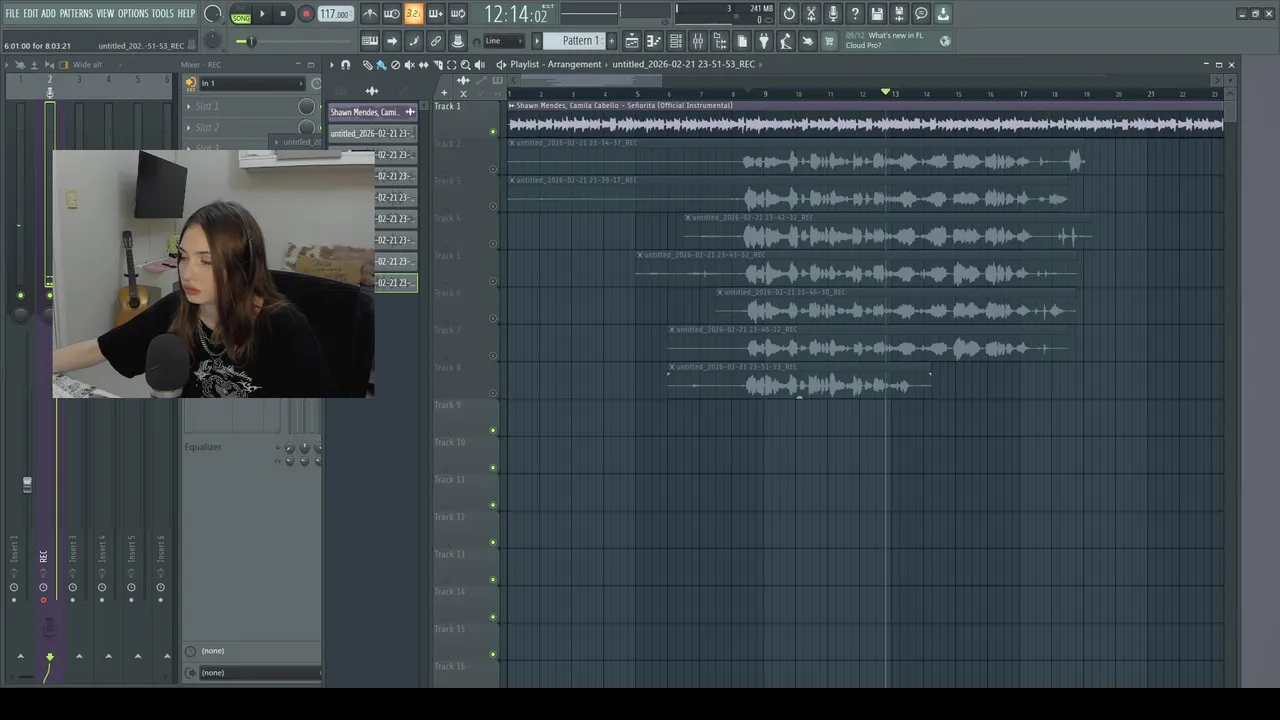
Task: Open the PATTERNS menu
Action: [76, 14]
